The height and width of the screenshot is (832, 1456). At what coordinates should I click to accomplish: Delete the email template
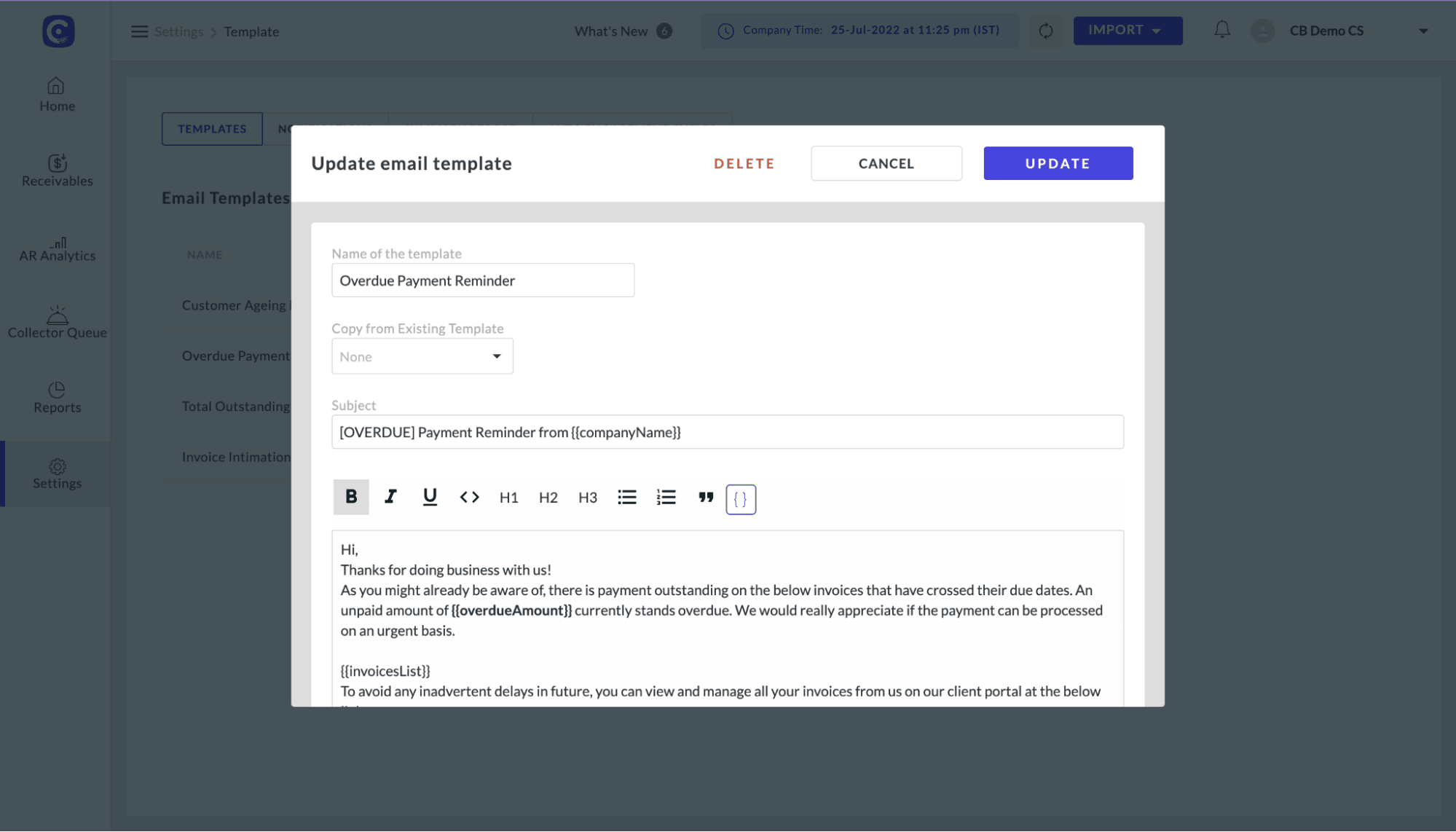(x=744, y=163)
